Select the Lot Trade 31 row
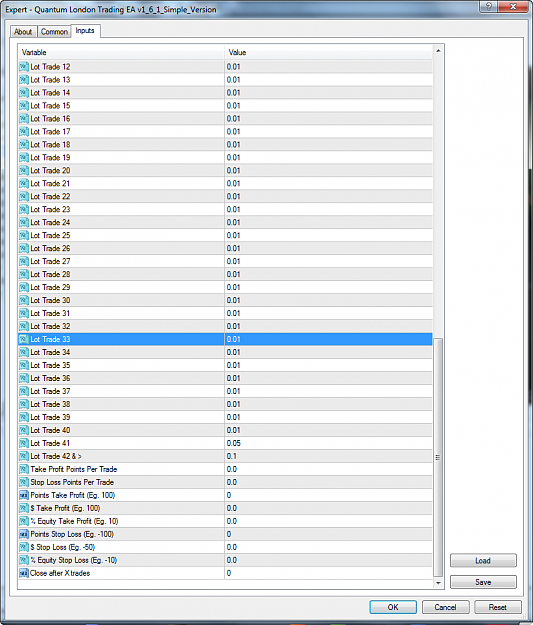The width and height of the screenshot is (533, 625). (225, 313)
